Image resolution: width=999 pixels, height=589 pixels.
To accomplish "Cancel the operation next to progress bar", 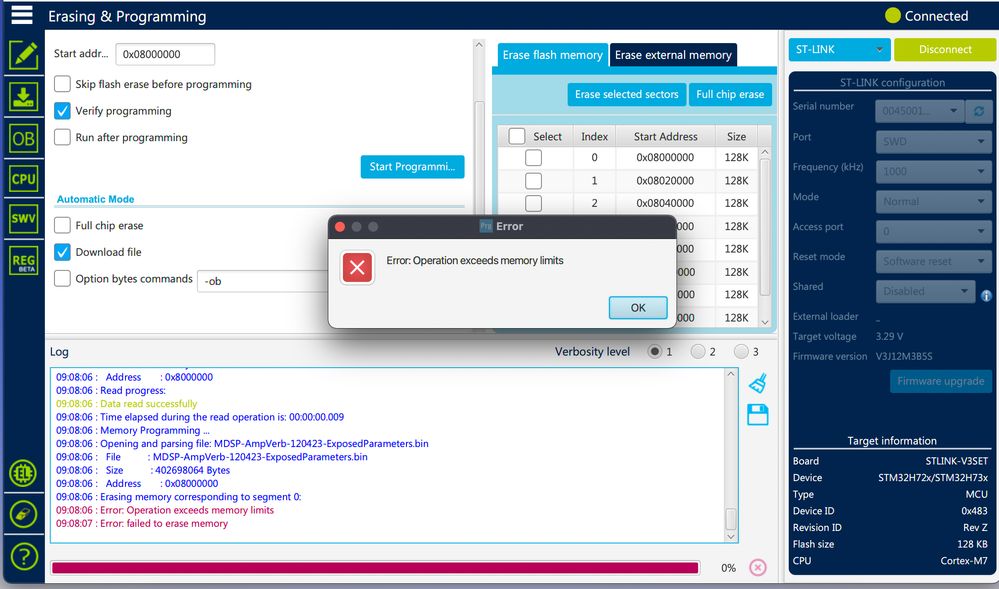I will [x=757, y=567].
